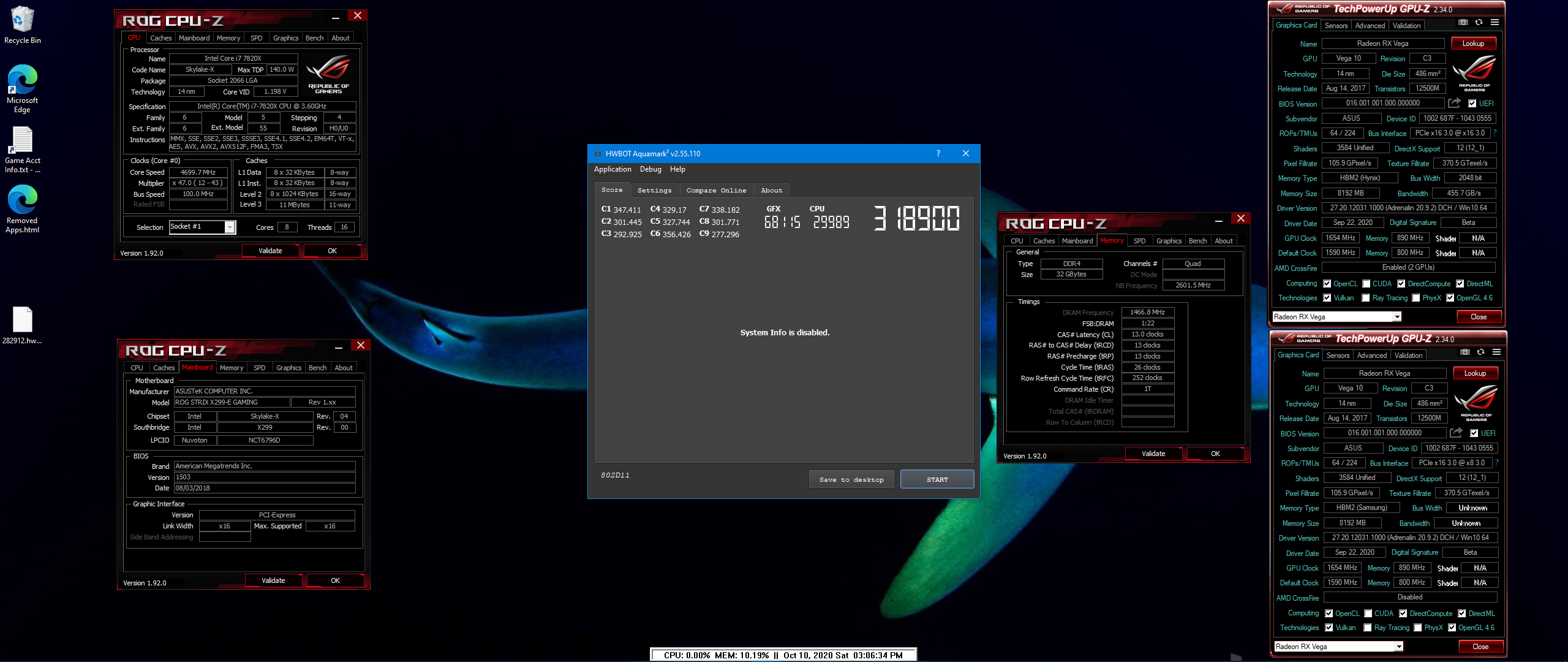Open Advanced tab in lower GPU-Z window
Screen dimensions: 1568x662
(1372, 356)
